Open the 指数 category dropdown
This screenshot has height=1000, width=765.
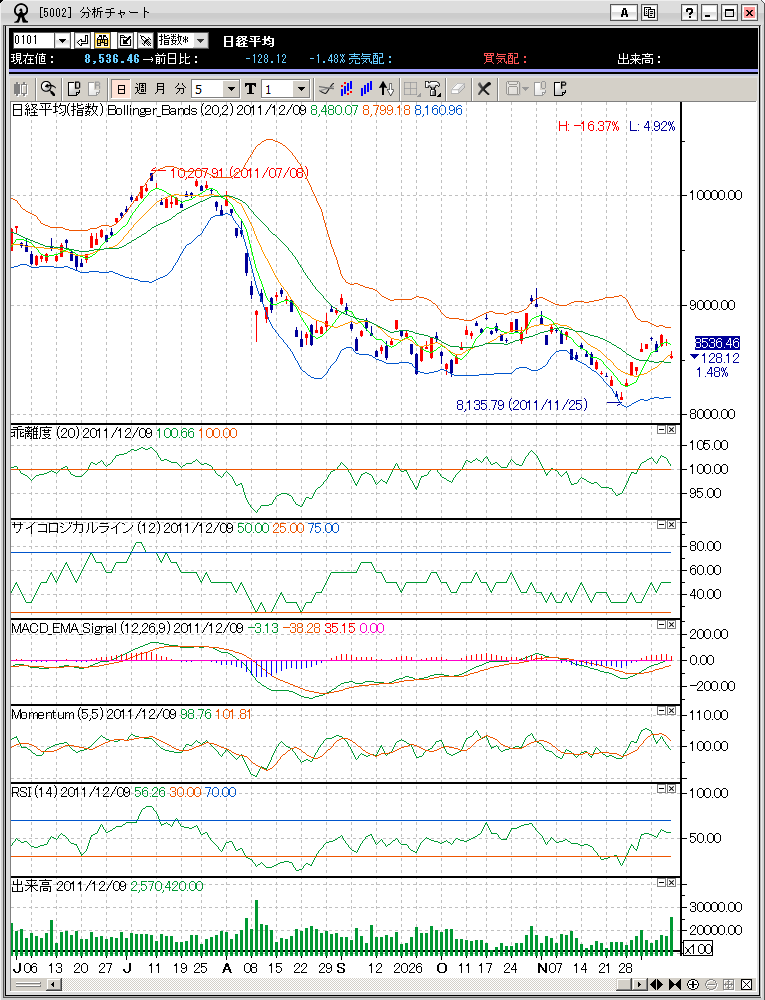(x=200, y=40)
